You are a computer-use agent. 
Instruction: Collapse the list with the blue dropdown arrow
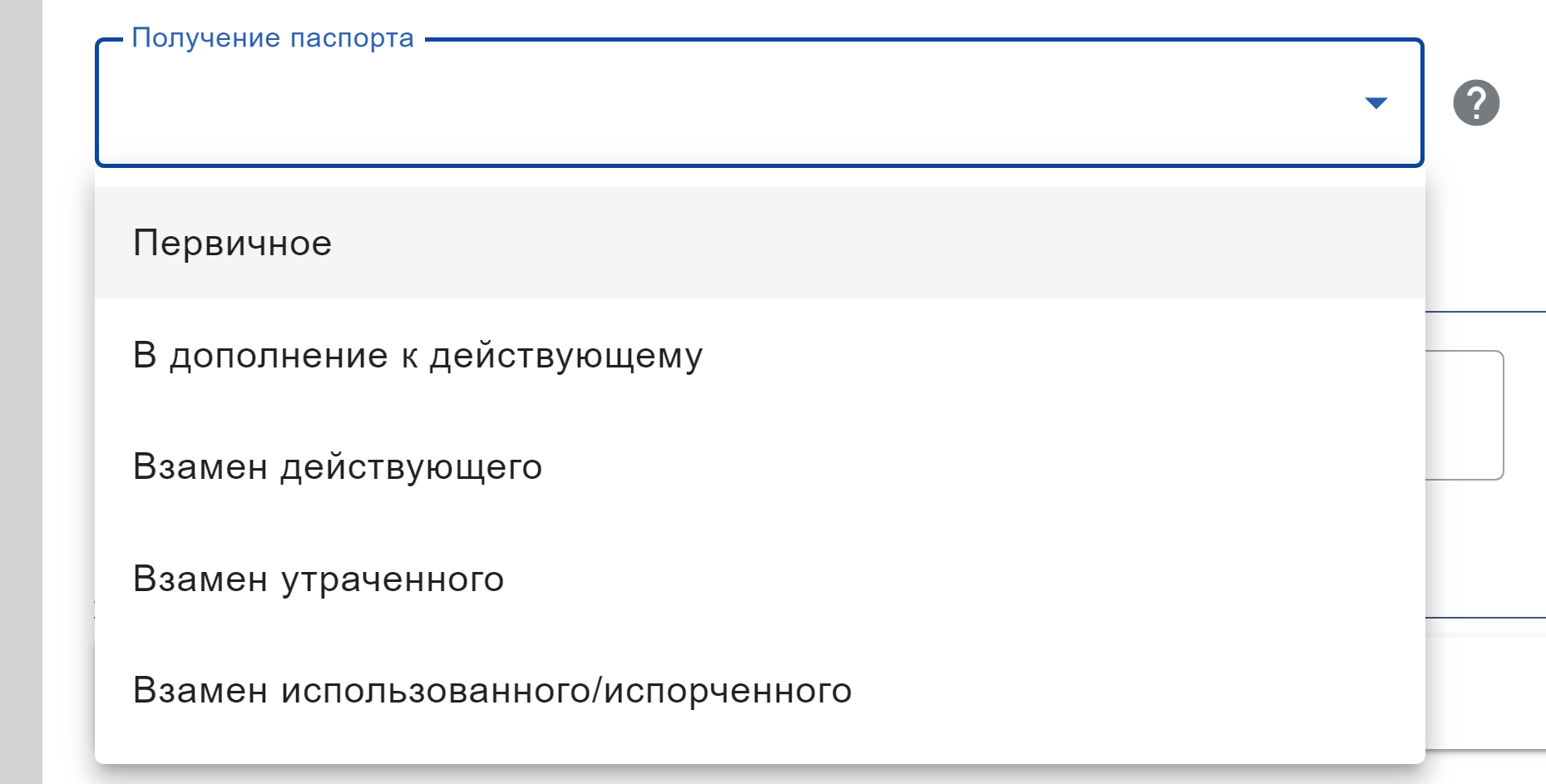click(x=1376, y=103)
